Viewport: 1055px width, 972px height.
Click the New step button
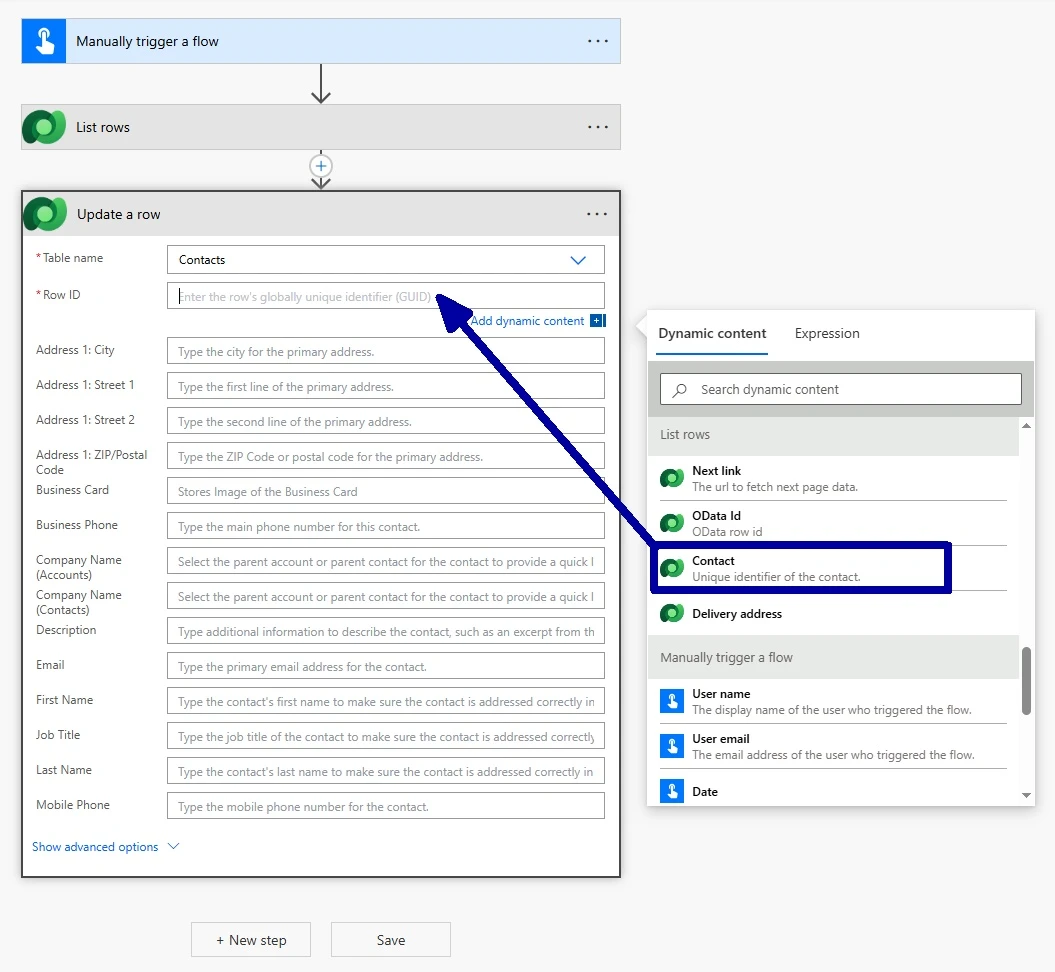point(251,940)
